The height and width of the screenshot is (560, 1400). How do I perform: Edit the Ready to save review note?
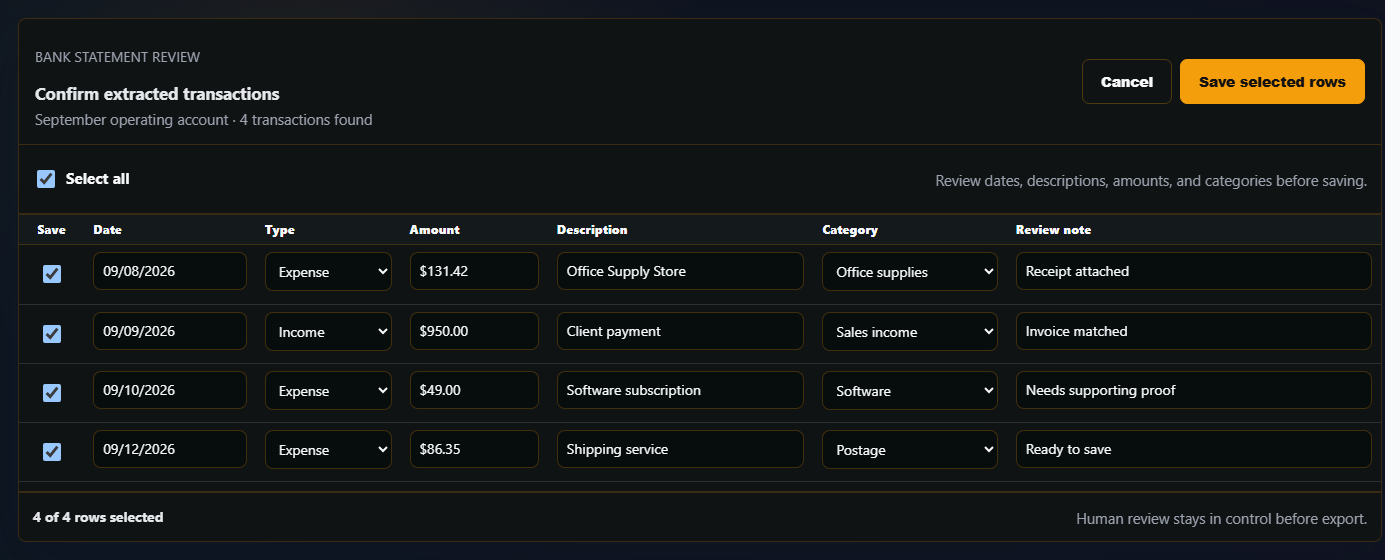coord(1194,449)
